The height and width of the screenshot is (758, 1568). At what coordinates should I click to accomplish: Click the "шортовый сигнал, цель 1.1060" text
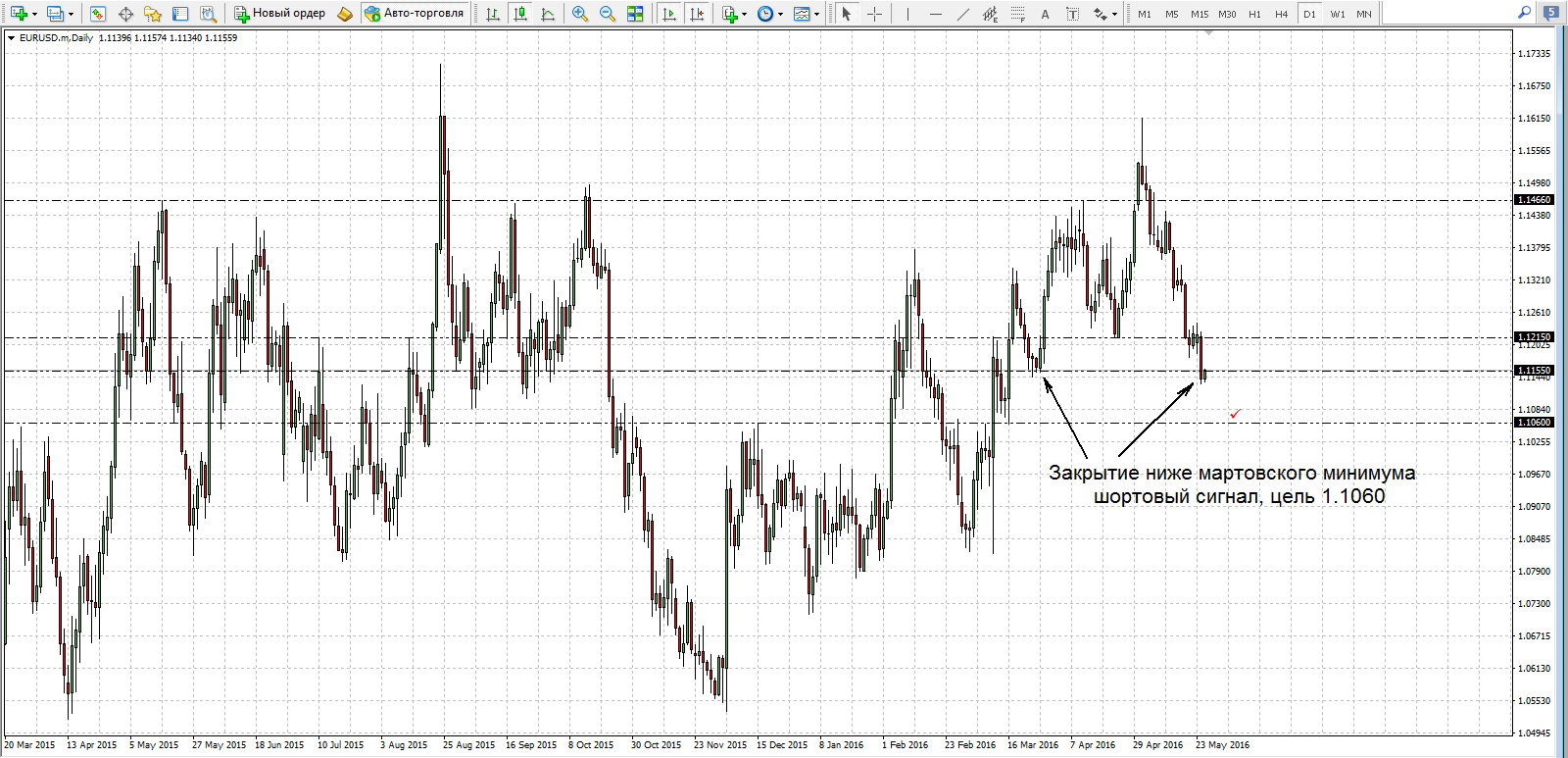click(1240, 496)
